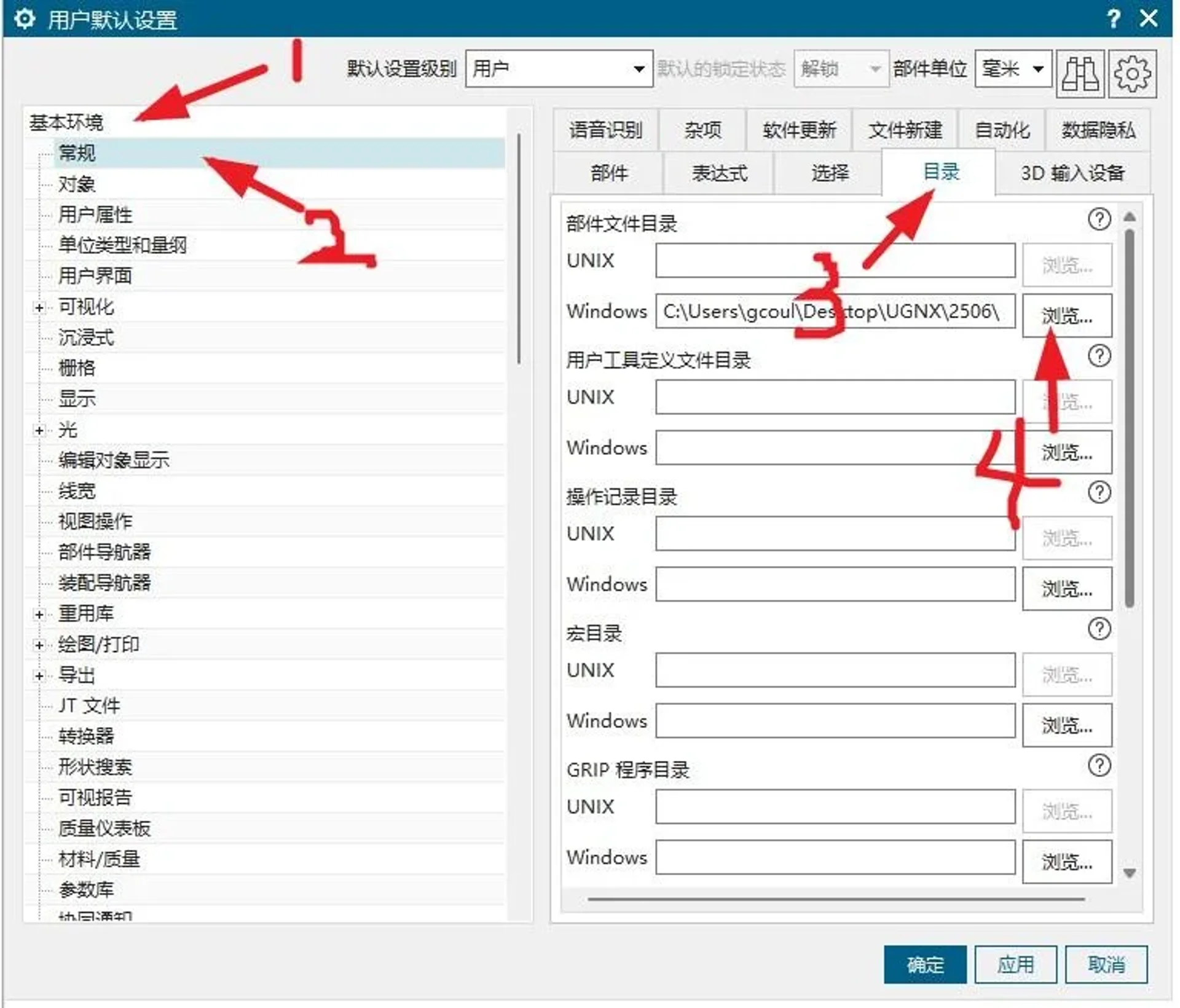1180x1008 pixels.
Task: Open help for 操作记录目录 section
Action: pos(1099,492)
